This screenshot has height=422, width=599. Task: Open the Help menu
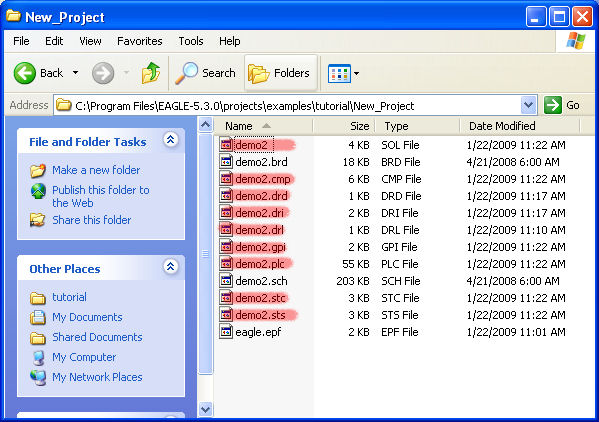click(230, 41)
